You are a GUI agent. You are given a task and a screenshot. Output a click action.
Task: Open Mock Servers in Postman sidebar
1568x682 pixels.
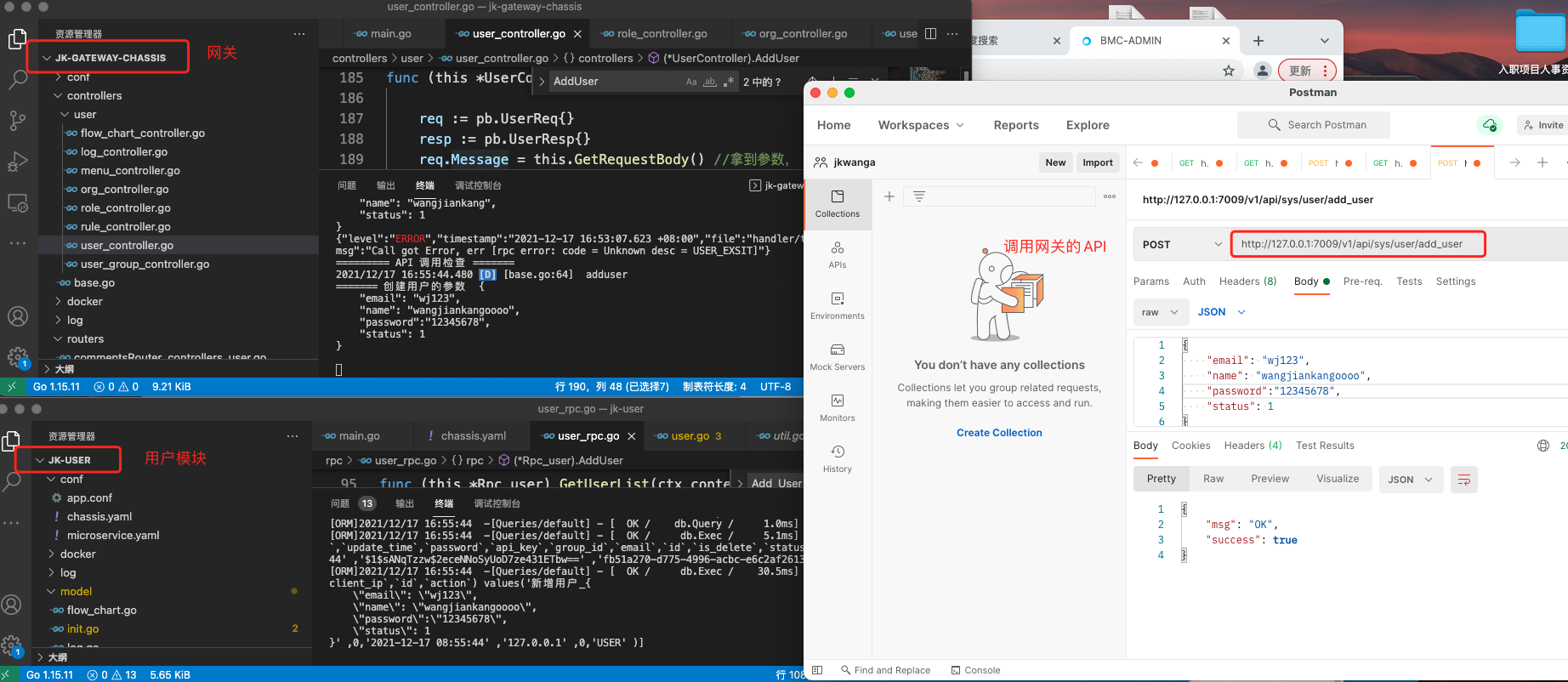point(838,357)
